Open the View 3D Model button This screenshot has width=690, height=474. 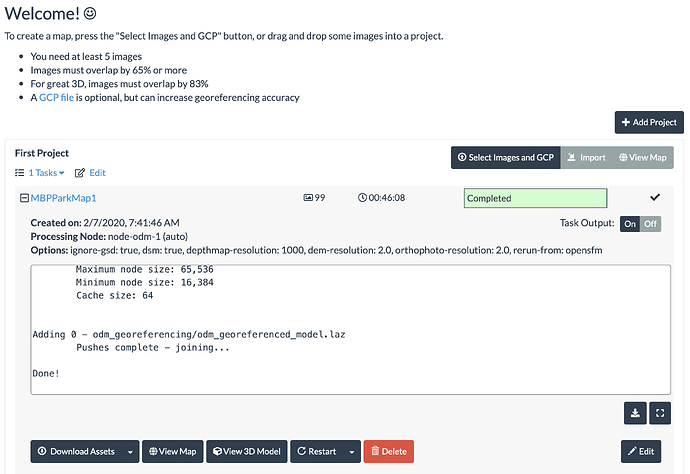(247, 451)
